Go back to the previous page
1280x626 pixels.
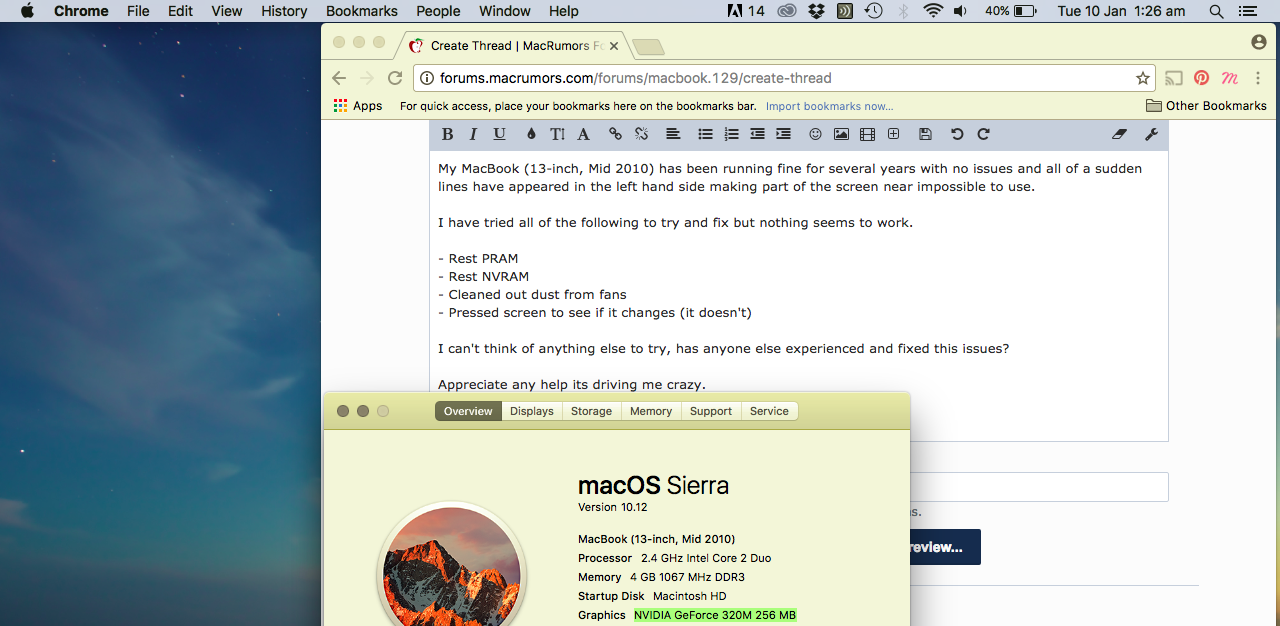(339, 78)
